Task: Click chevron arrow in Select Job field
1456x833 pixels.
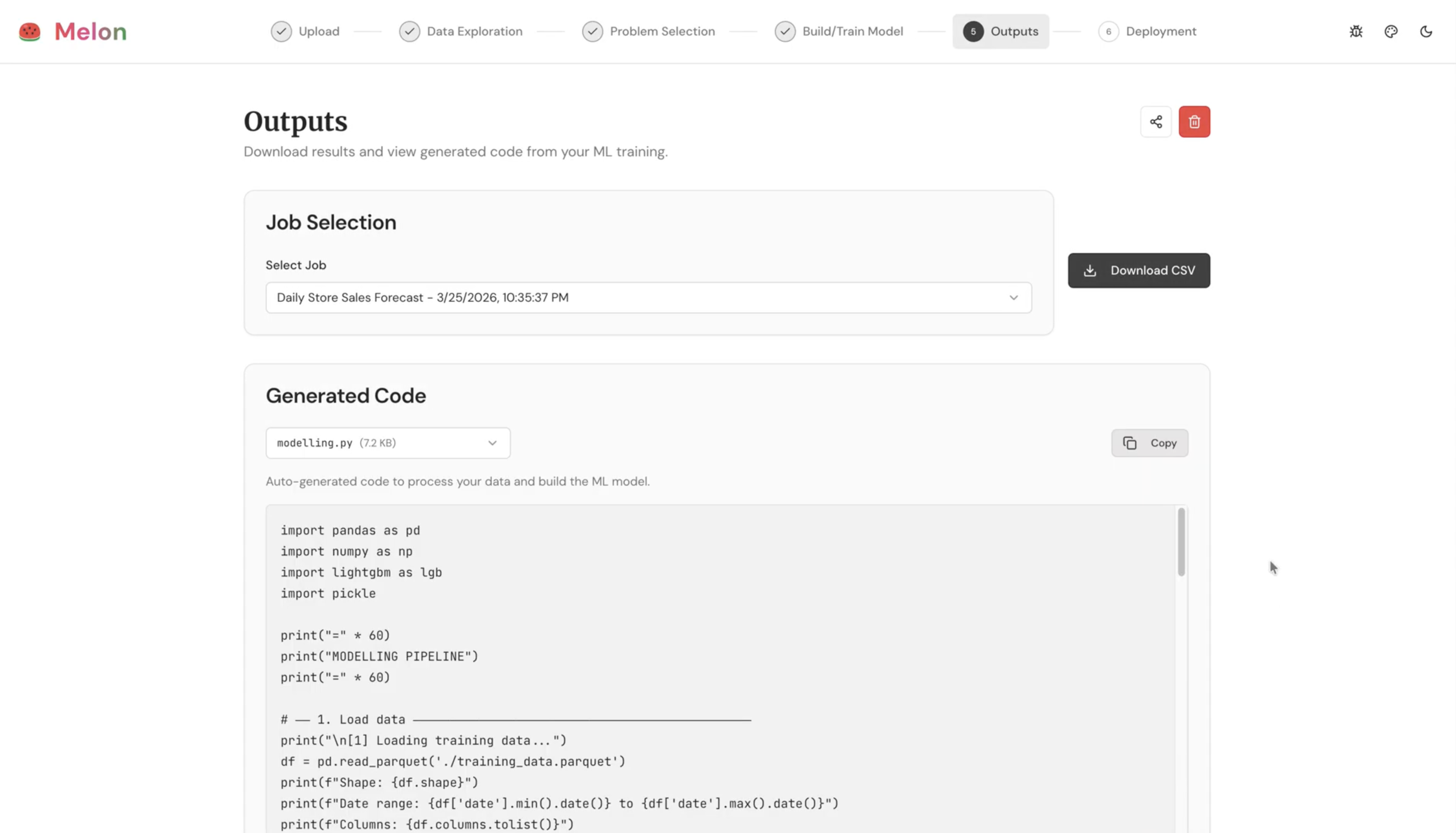Action: (1013, 297)
